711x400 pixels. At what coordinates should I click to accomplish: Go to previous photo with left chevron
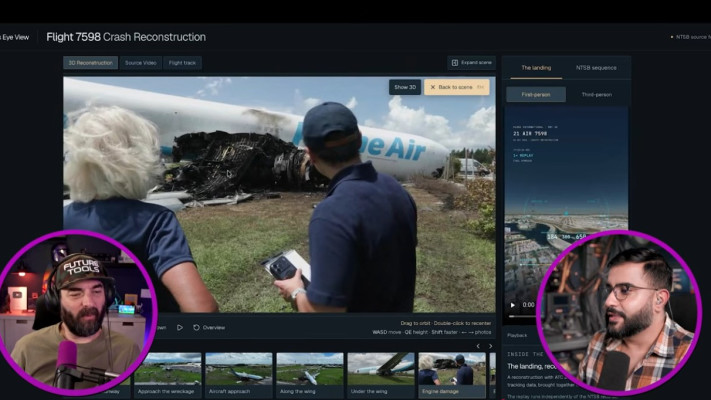pos(478,346)
